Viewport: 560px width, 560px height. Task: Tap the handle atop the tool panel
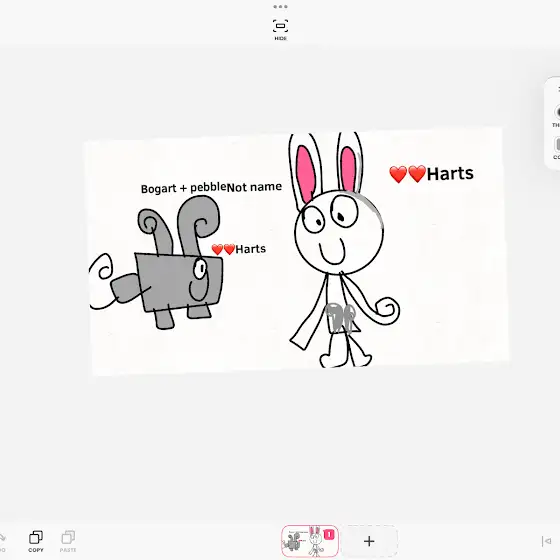pos(558,89)
